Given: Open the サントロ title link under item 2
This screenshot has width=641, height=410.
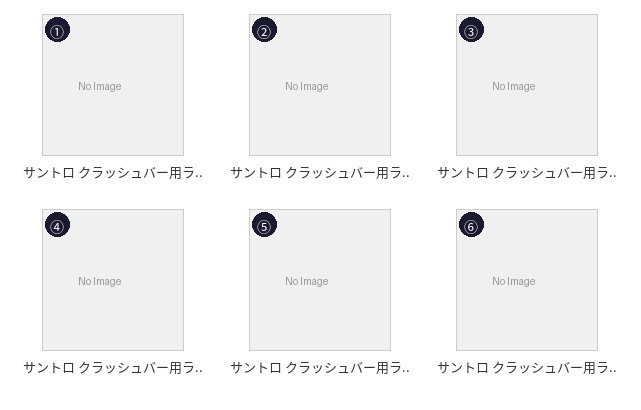Looking at the screenshot, I should pos(320,172).
